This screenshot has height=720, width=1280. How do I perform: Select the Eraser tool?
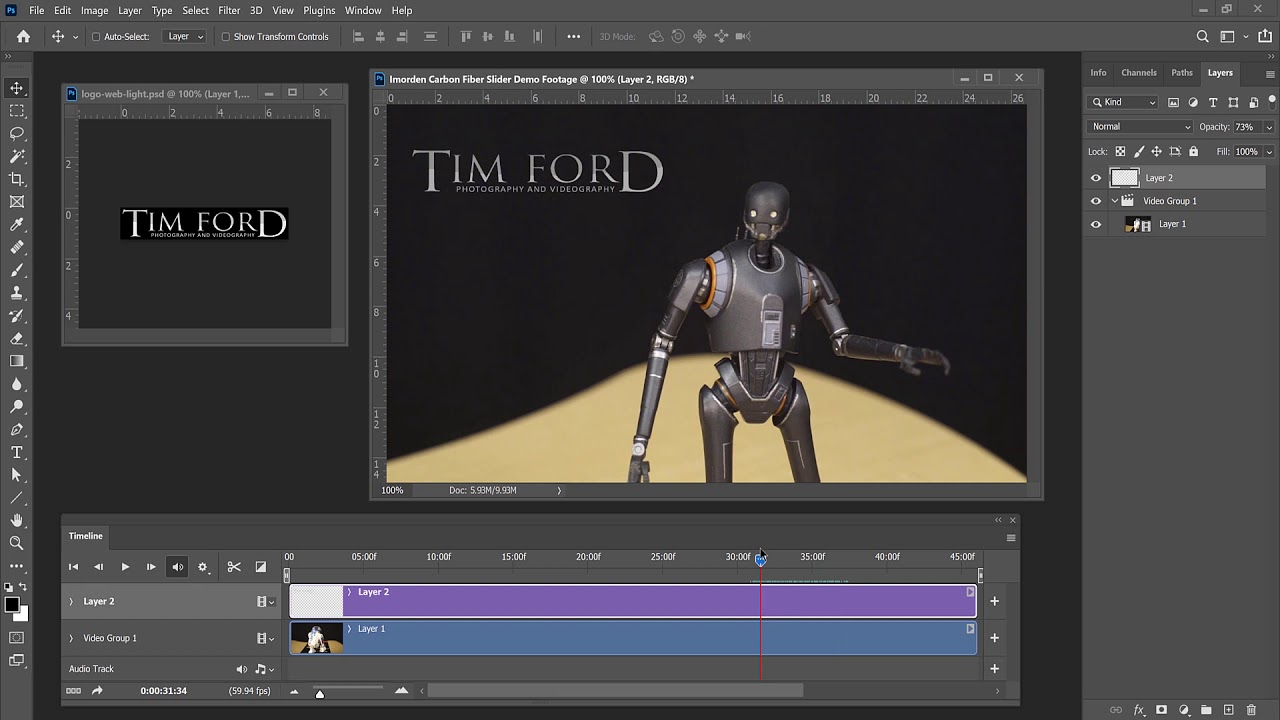tap(16, 338)
